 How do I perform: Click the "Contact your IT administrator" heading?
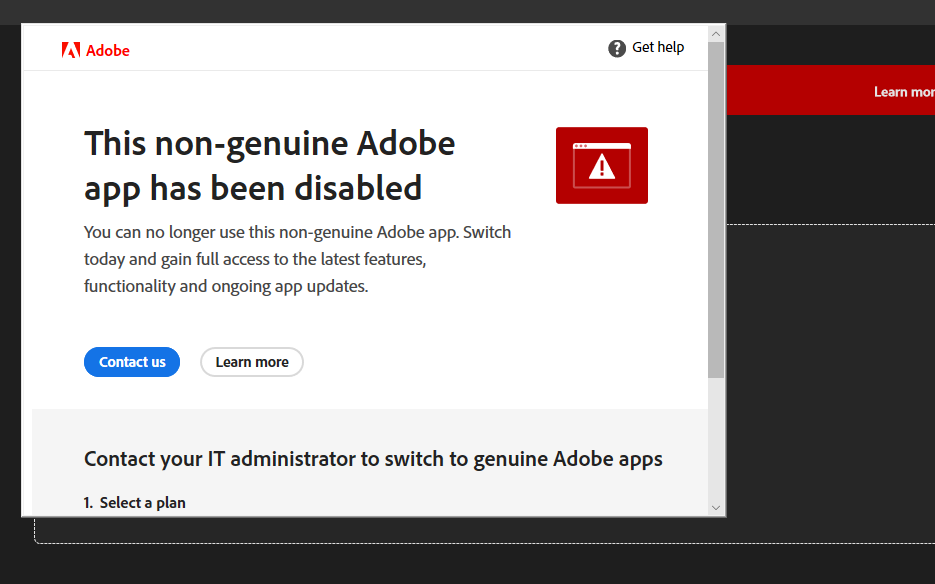click(373, 459)
